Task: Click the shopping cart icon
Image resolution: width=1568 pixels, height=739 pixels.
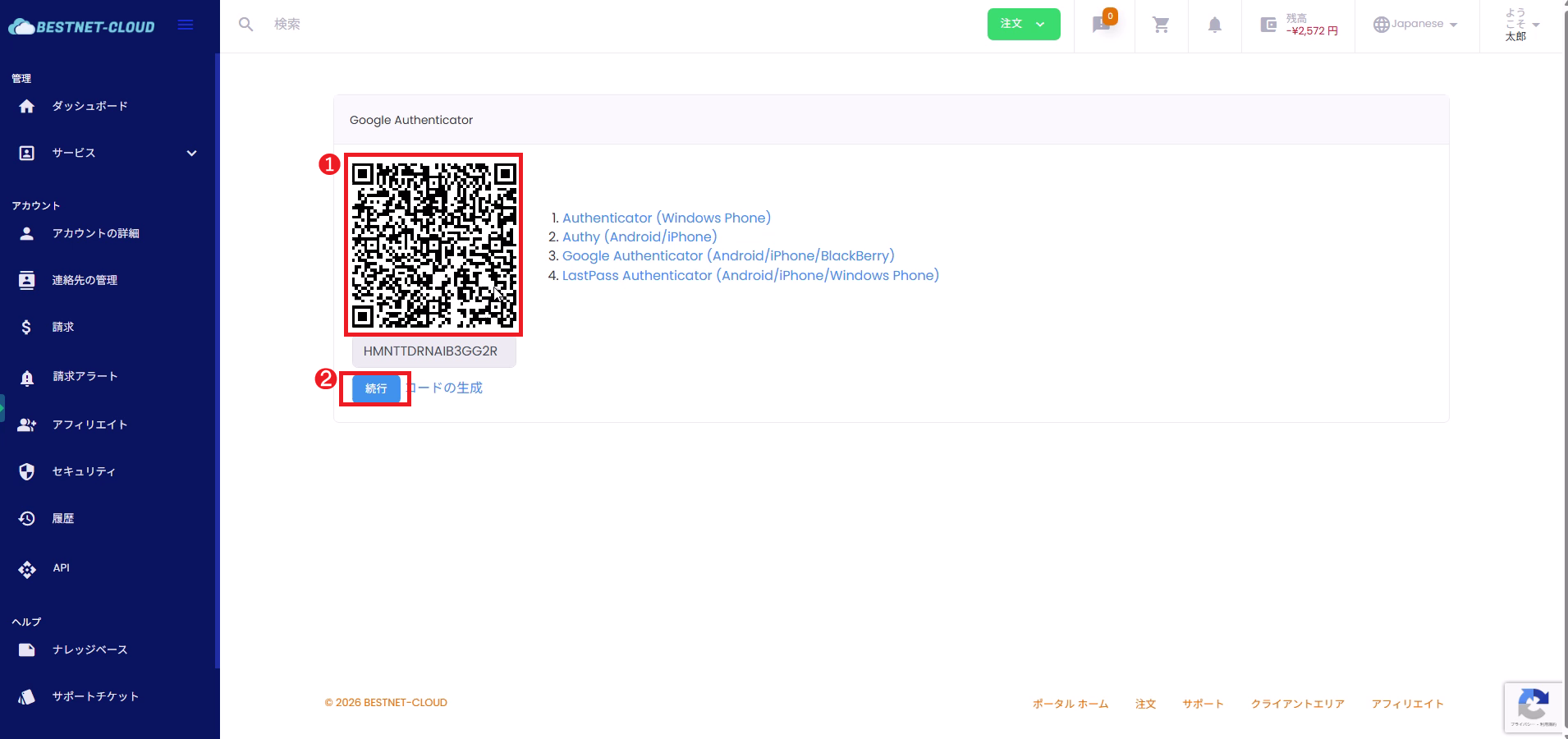Action: [1161, 25]
